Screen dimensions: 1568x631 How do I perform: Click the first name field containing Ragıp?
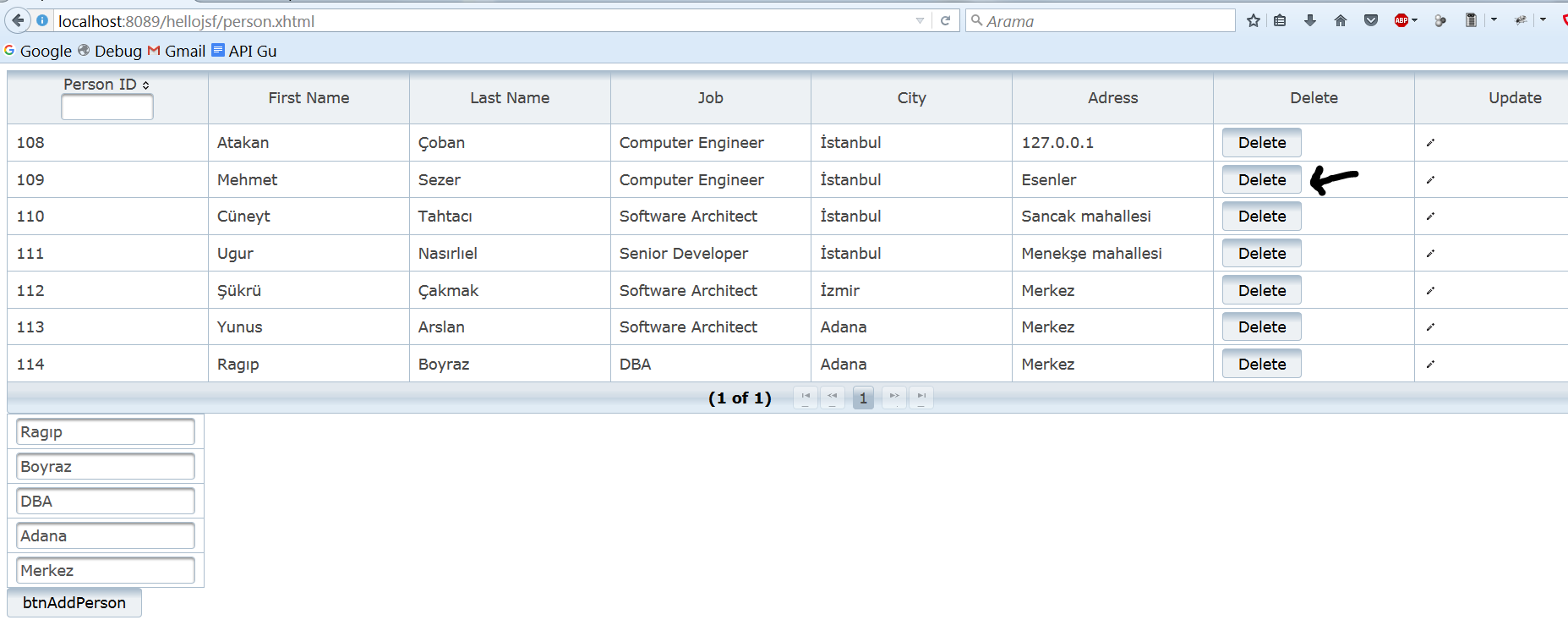coord(106,432)
